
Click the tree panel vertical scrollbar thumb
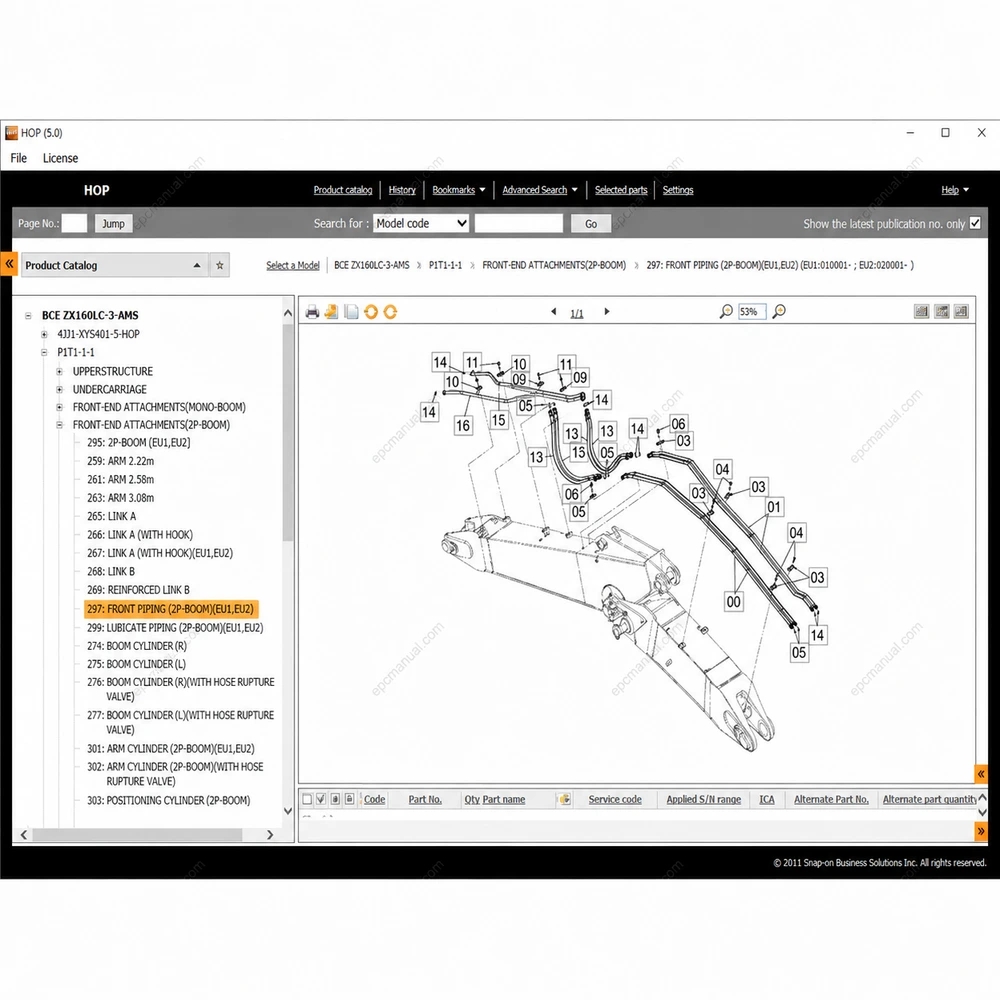click(288, 434)
